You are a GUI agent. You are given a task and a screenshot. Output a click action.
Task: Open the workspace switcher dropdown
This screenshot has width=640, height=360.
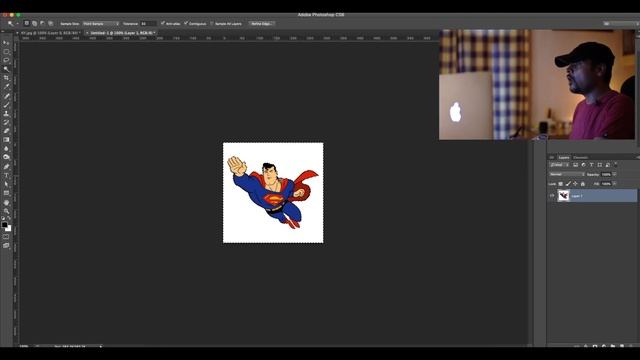tap(620, 24)
